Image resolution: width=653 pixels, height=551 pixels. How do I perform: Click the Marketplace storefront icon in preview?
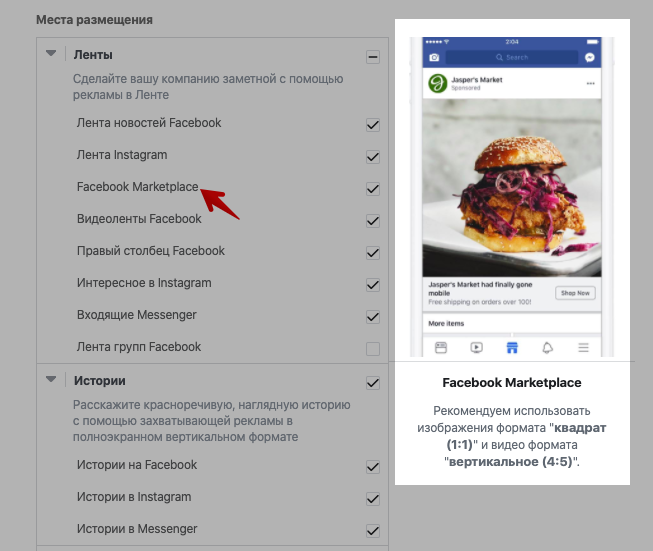click(x=512, y=347)
